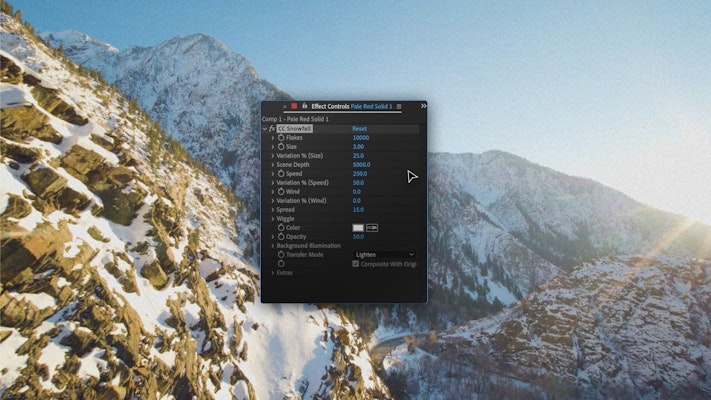
Task: Click the Transfer Mode stopwatch icon
Action: (x=281, y=255)
